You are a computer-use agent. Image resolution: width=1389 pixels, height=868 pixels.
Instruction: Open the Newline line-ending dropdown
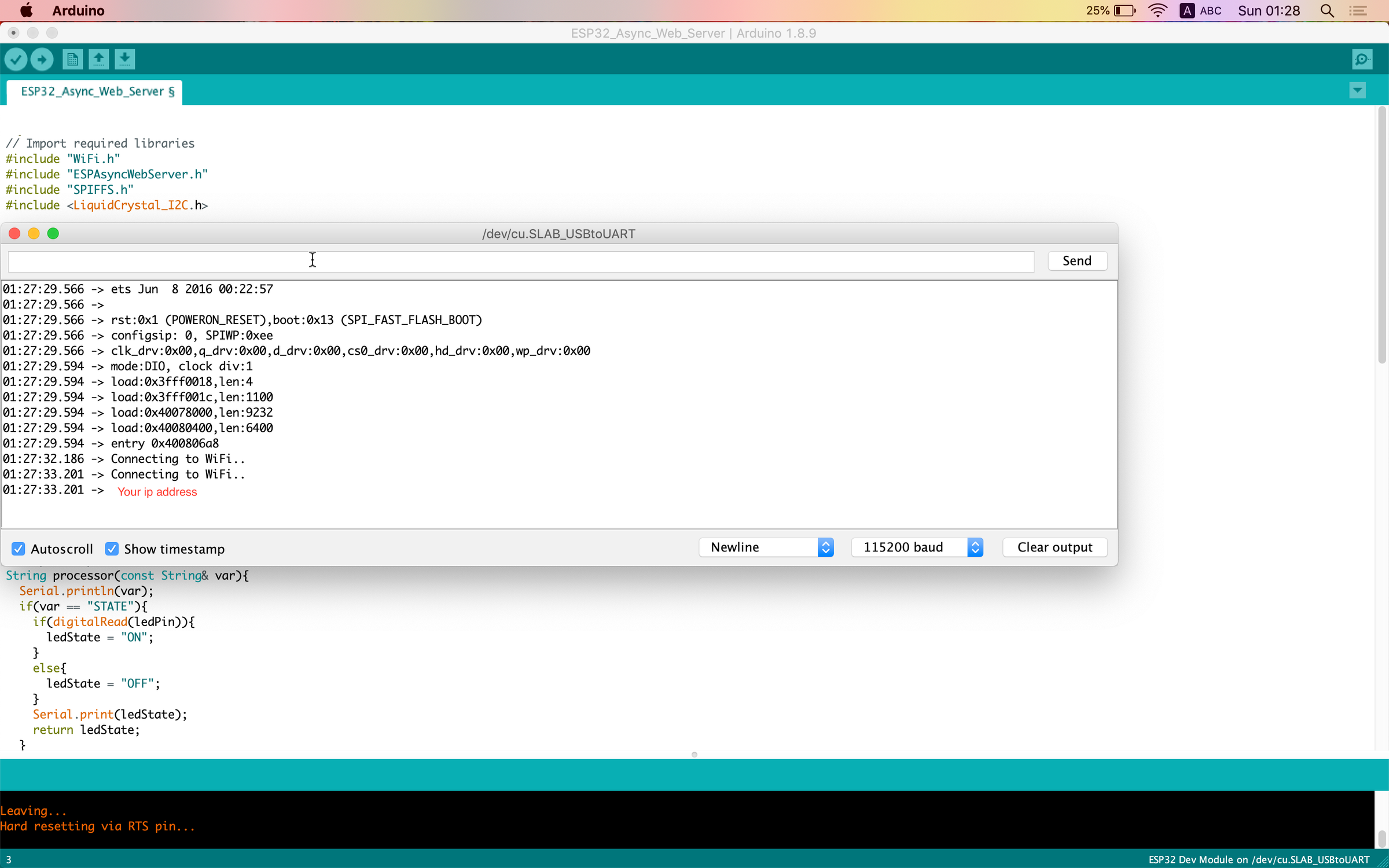(x=766, y=547)
